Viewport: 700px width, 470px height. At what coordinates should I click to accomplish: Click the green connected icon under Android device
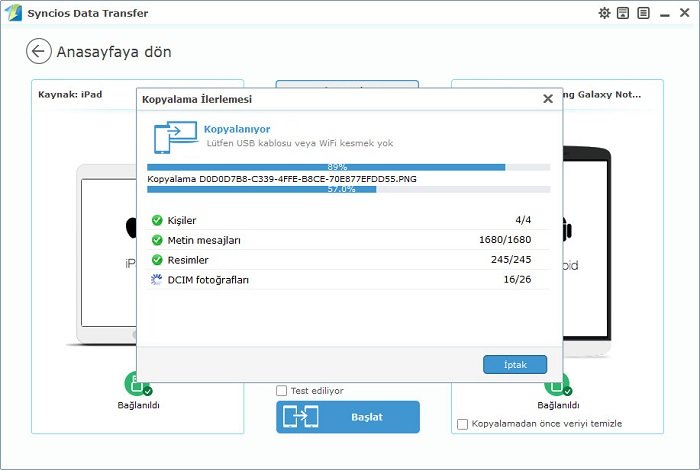[x=558, y=386]
